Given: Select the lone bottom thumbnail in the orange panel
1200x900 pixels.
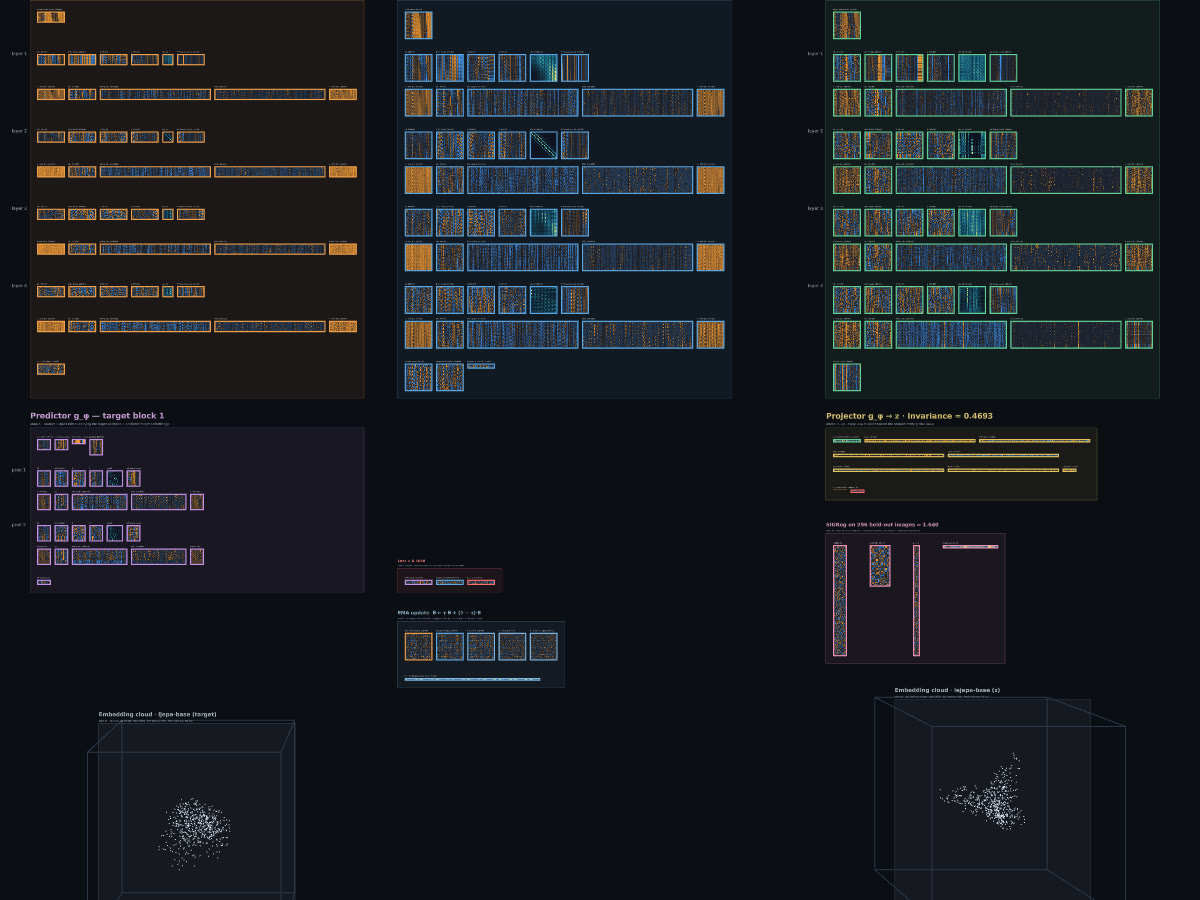Looking at the screenshot, I should [x=51, y=369].
